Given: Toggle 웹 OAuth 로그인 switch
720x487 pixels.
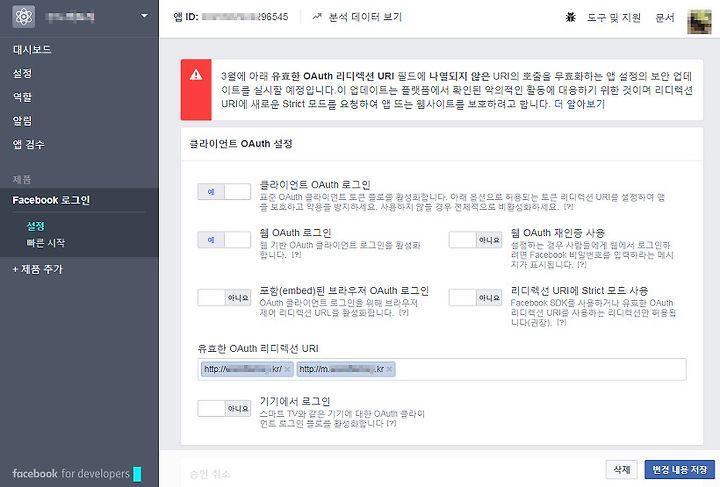Looking at the screenshot, I should tap(224, 240).
